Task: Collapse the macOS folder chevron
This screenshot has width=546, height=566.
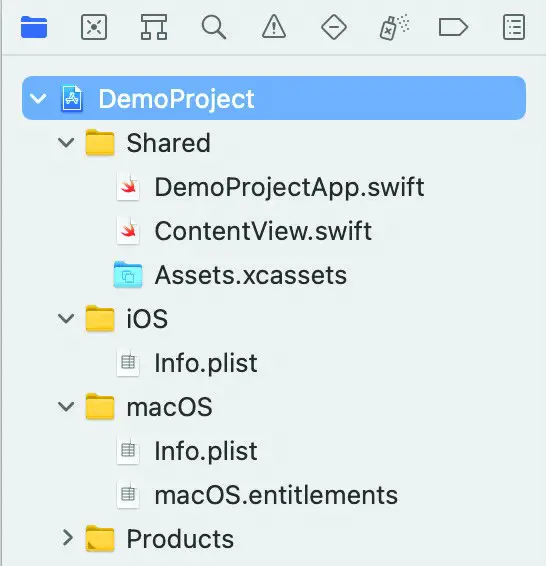Action: tap(66, 407)
